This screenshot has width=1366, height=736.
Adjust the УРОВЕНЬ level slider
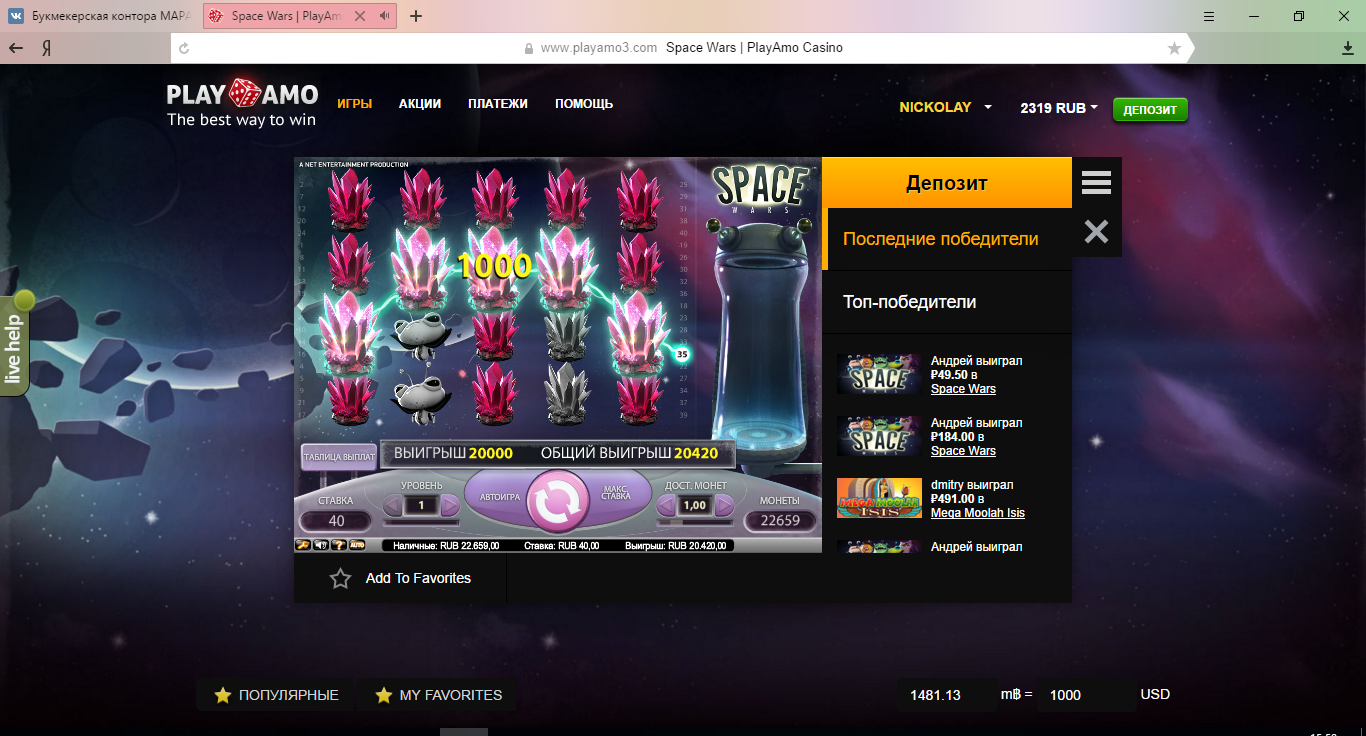pyautogui.click(x=421, y=522)
